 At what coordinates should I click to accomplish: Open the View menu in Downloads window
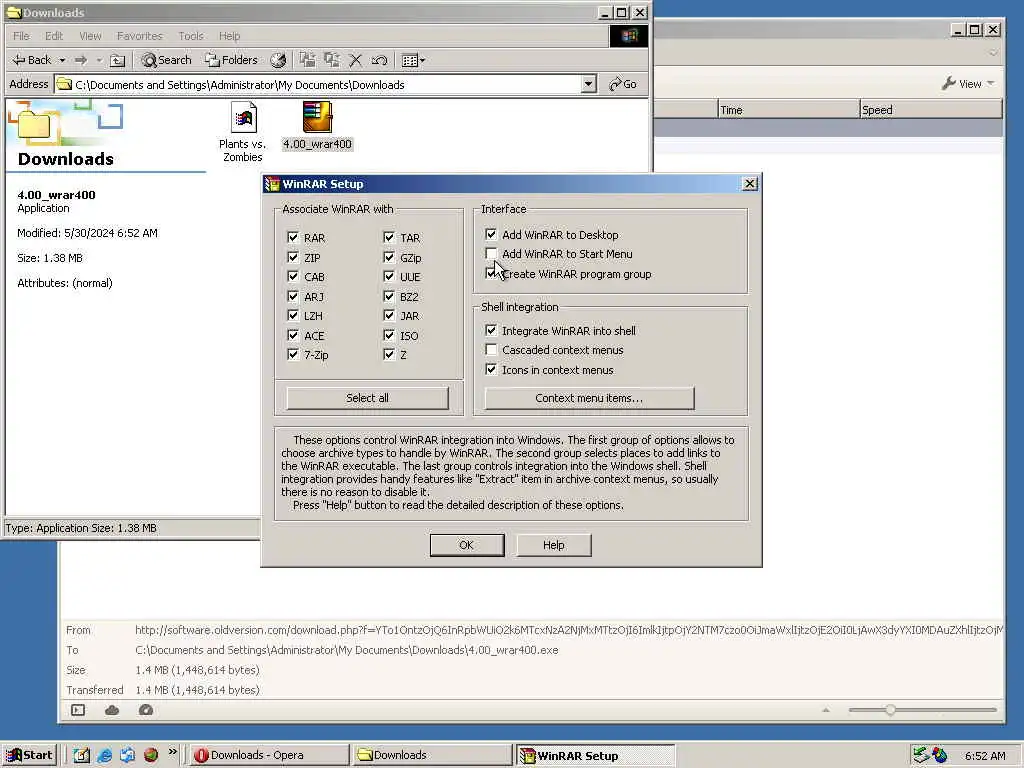(x=90, y=36)
